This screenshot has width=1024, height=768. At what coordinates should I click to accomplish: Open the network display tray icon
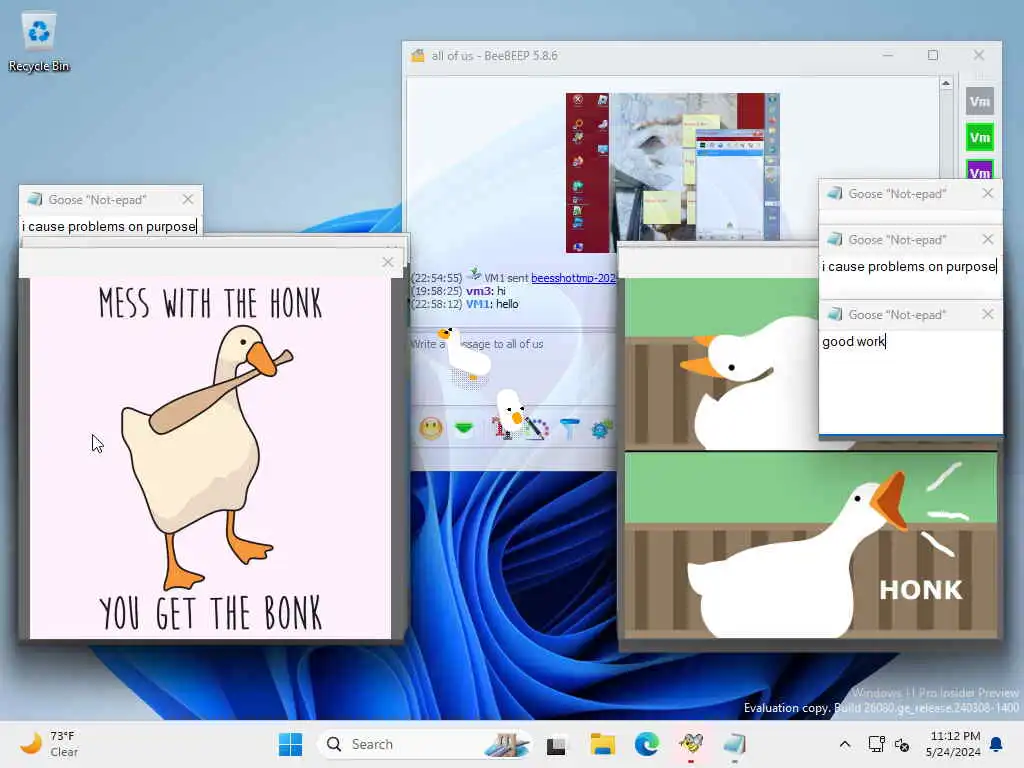click(876, 744)
